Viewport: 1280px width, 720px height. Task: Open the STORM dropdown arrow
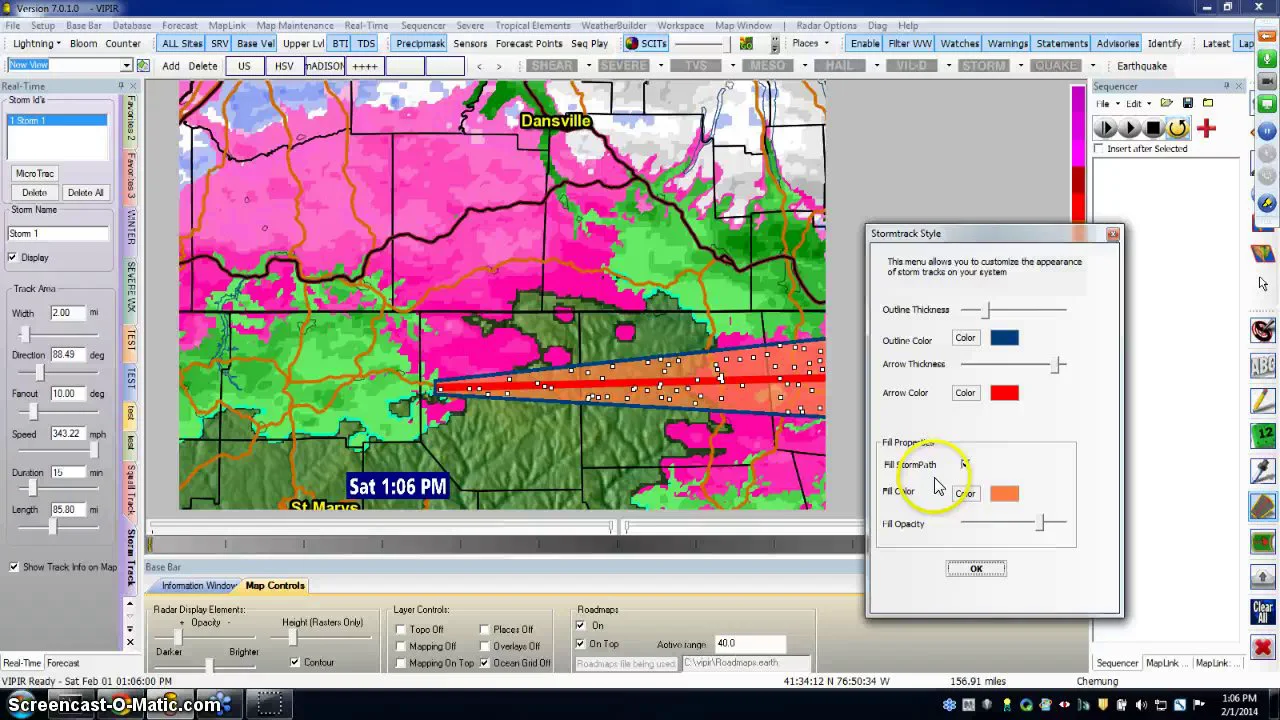(1020, 66)
